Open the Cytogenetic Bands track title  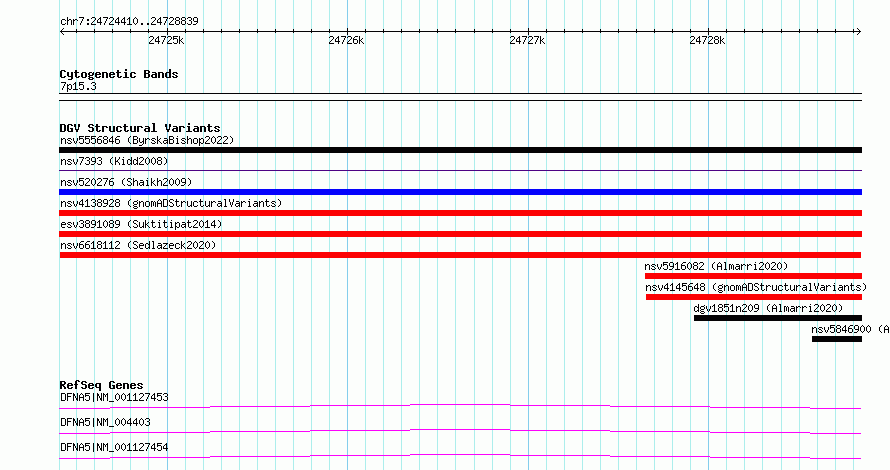[119, 74]
